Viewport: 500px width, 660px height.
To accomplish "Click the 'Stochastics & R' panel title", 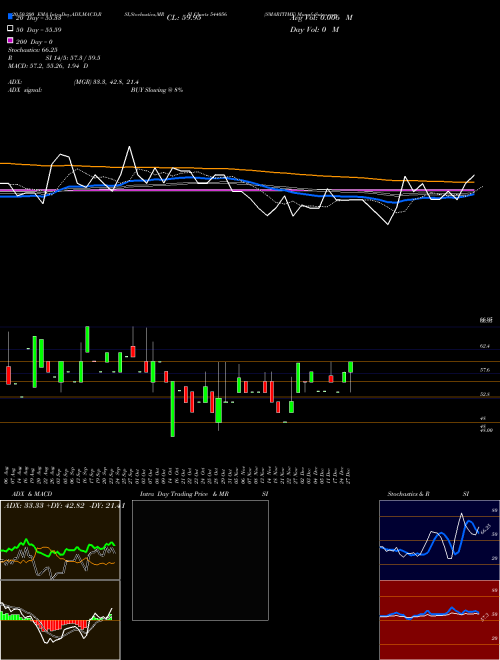I will (x=409, y=494).
